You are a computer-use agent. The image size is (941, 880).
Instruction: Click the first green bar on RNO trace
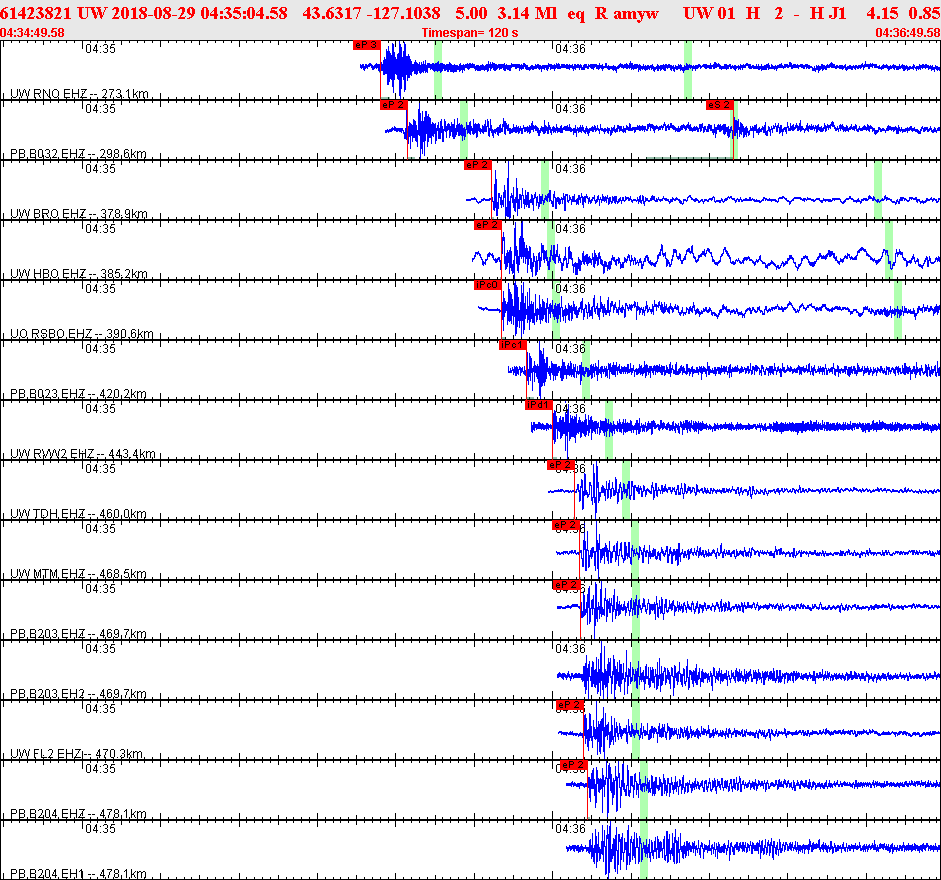(438, 70)
